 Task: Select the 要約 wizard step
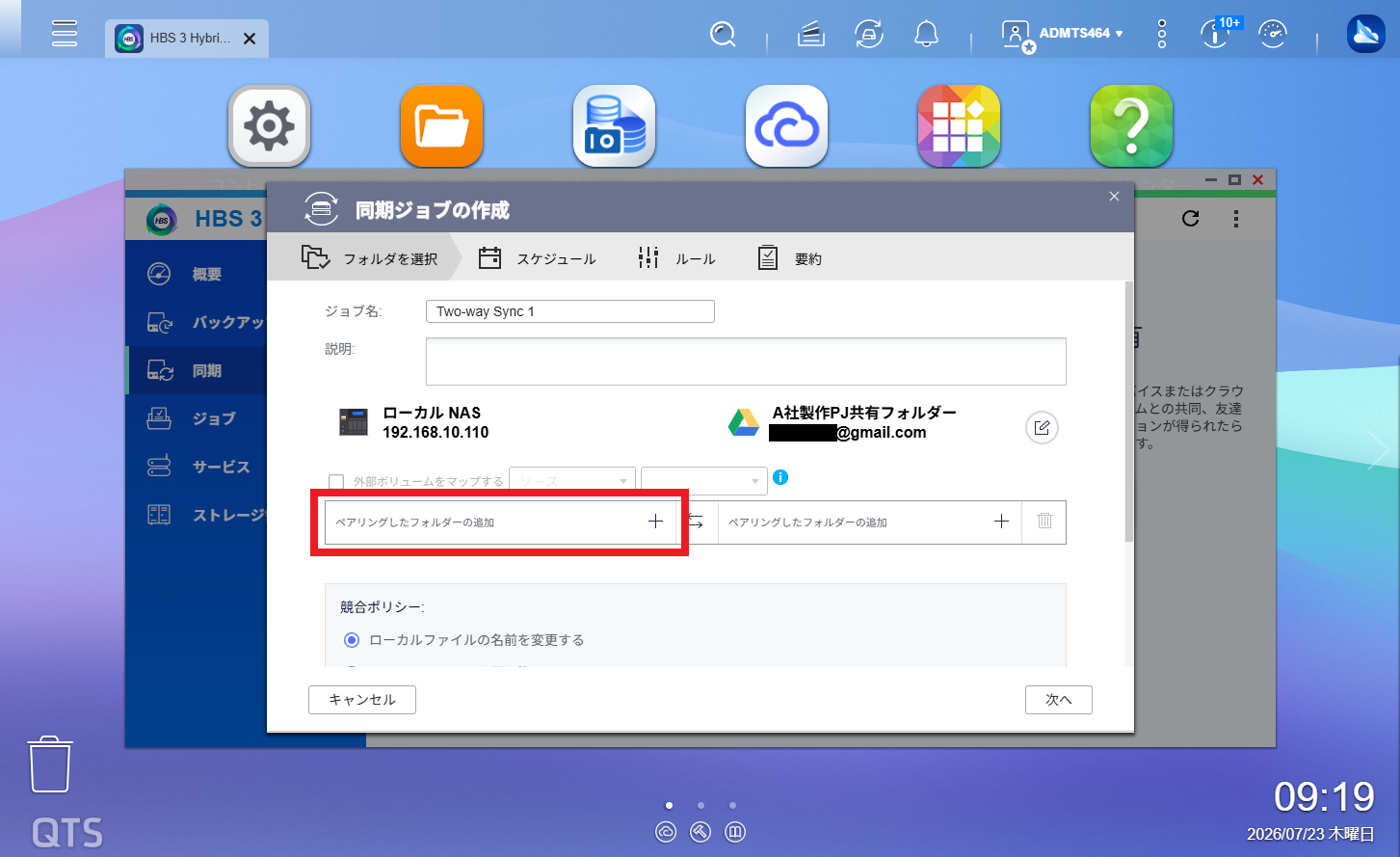[x=789, y=258]
